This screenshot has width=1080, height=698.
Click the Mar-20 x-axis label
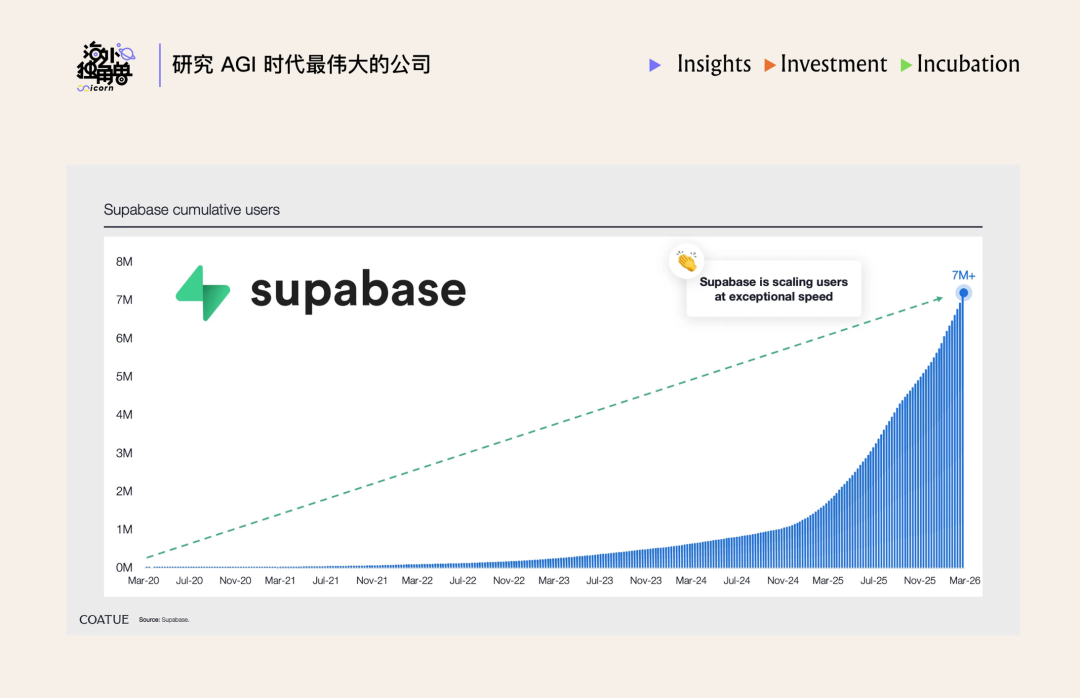(x=143, y=581)
